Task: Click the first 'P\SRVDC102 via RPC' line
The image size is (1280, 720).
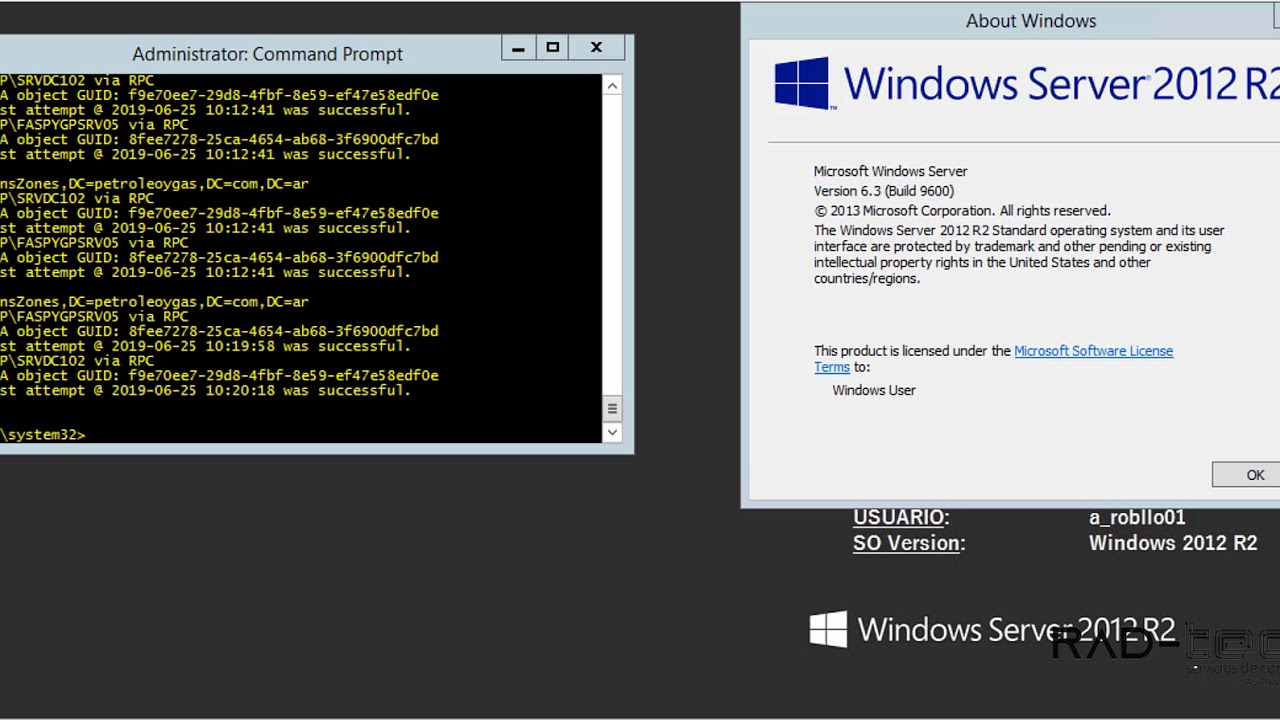Action: (77, 80)
